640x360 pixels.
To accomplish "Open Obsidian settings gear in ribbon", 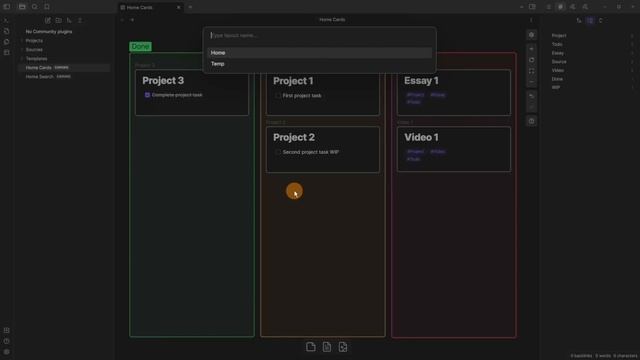I will (x=7, y=352).
